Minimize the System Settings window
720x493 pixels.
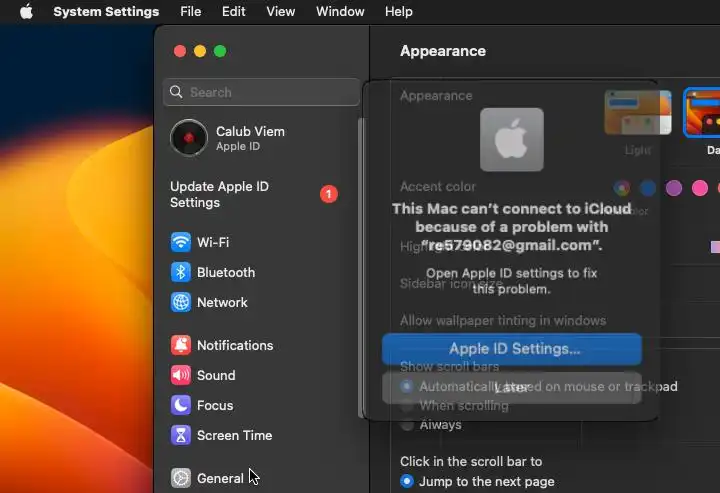pos(200,51)
